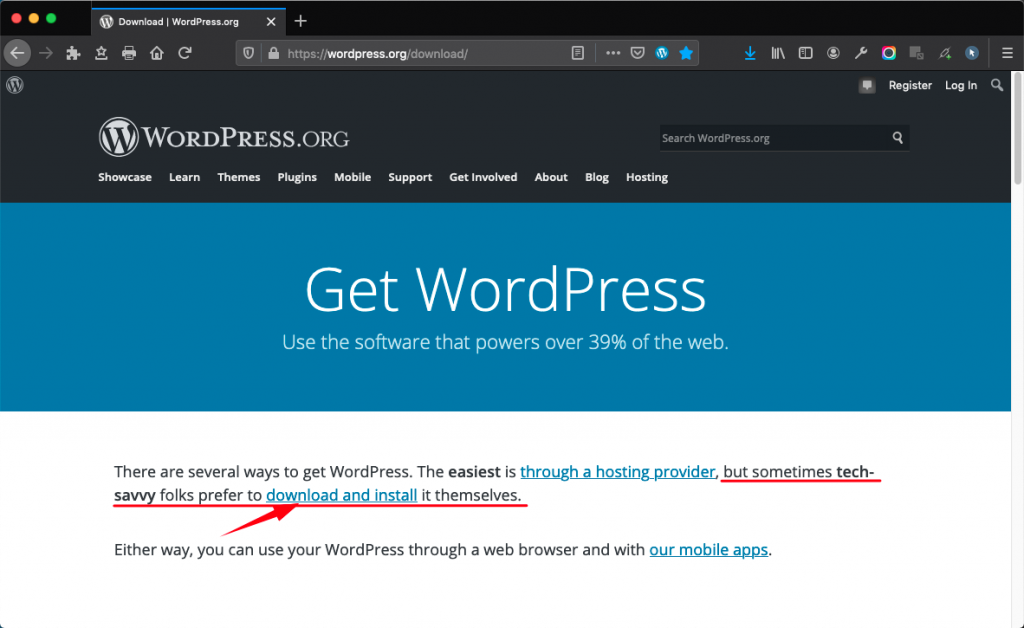Click the round cursor arrow extension icon
1024x628 pixels.
(x=972, y=54)
